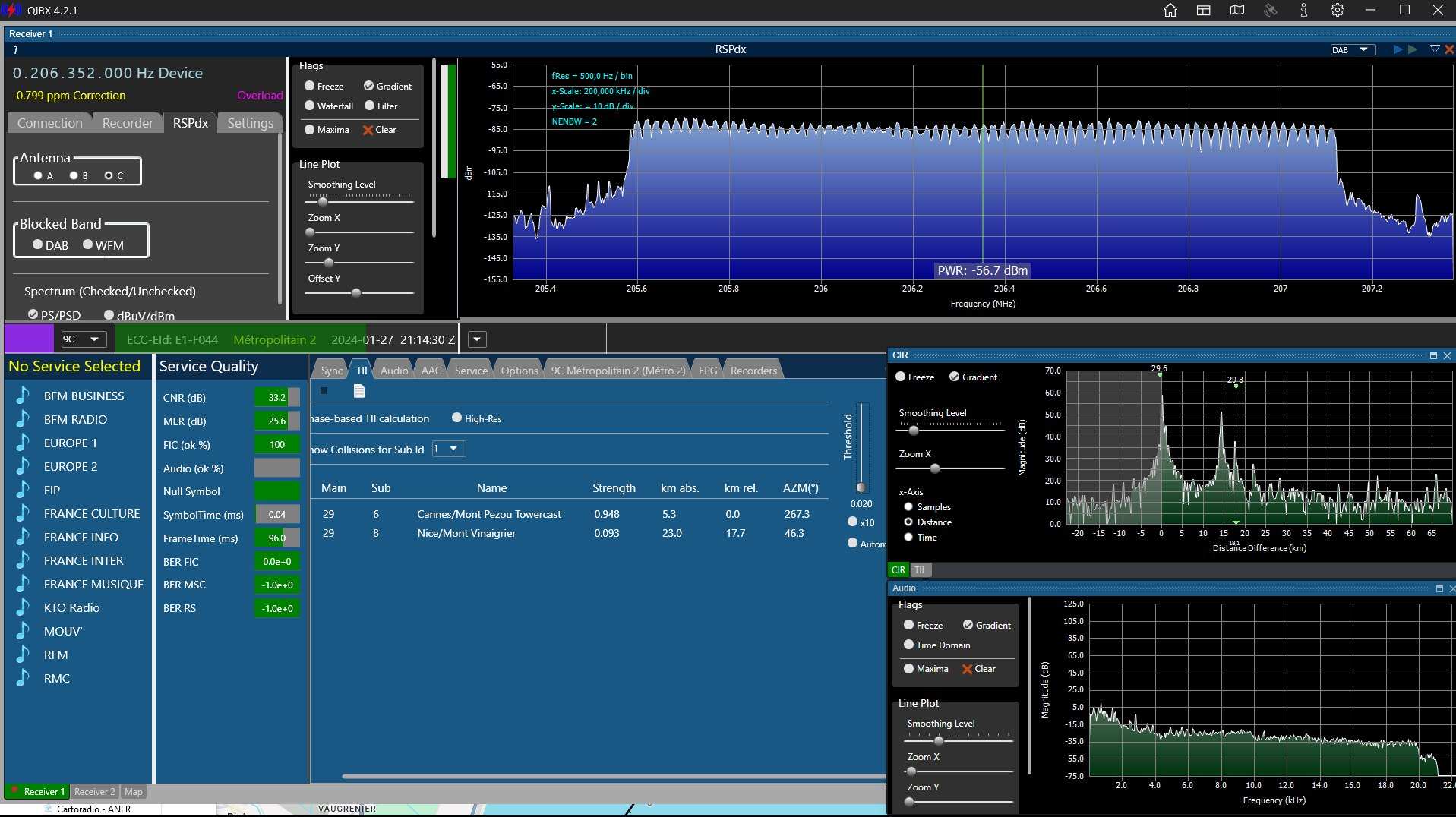Switch to the Recorder tab
The height and width of the screenshot is (817, 1456).
[128, 123]
